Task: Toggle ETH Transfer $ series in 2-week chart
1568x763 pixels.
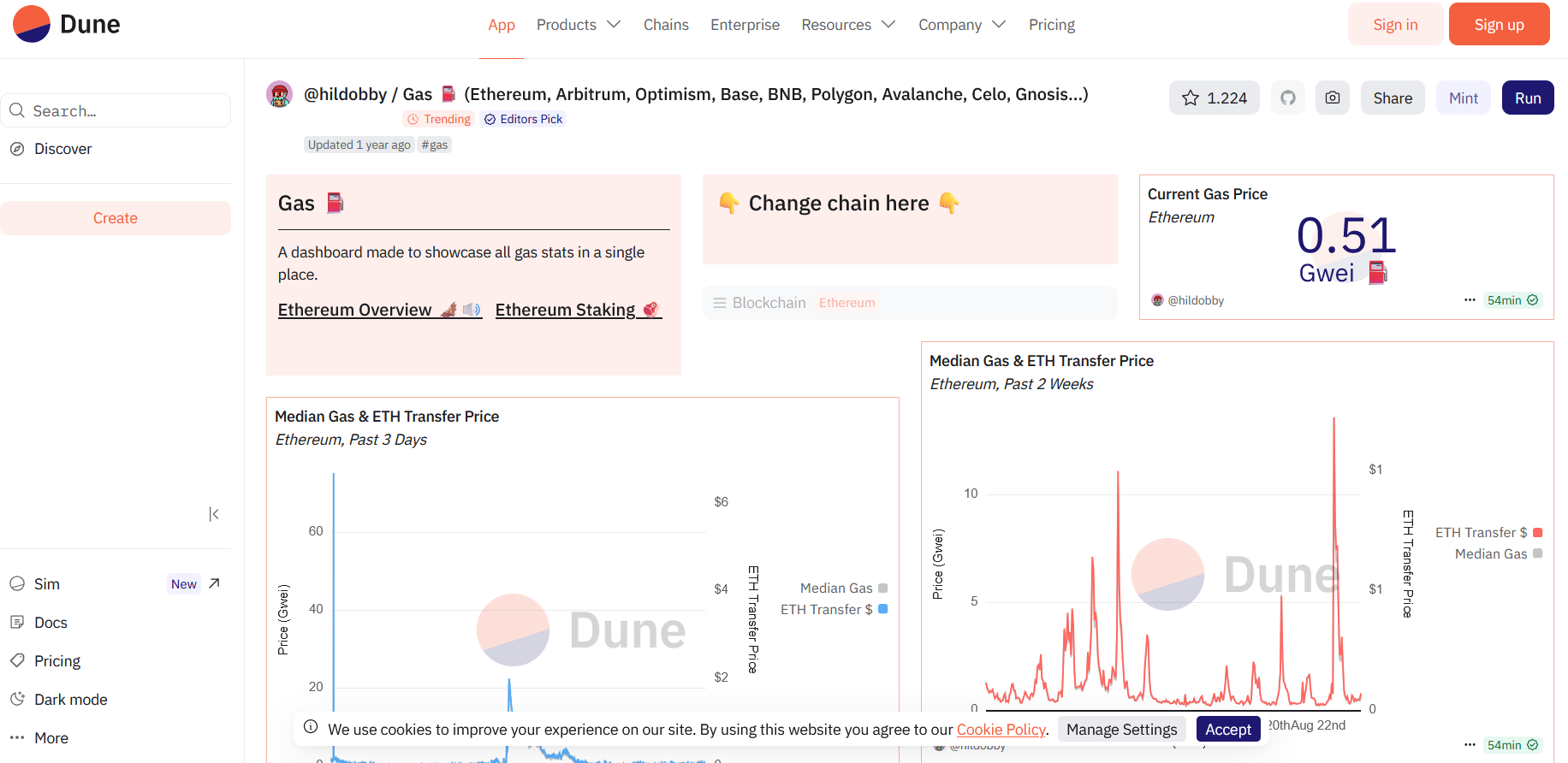Action: [x=1481, y=533]
